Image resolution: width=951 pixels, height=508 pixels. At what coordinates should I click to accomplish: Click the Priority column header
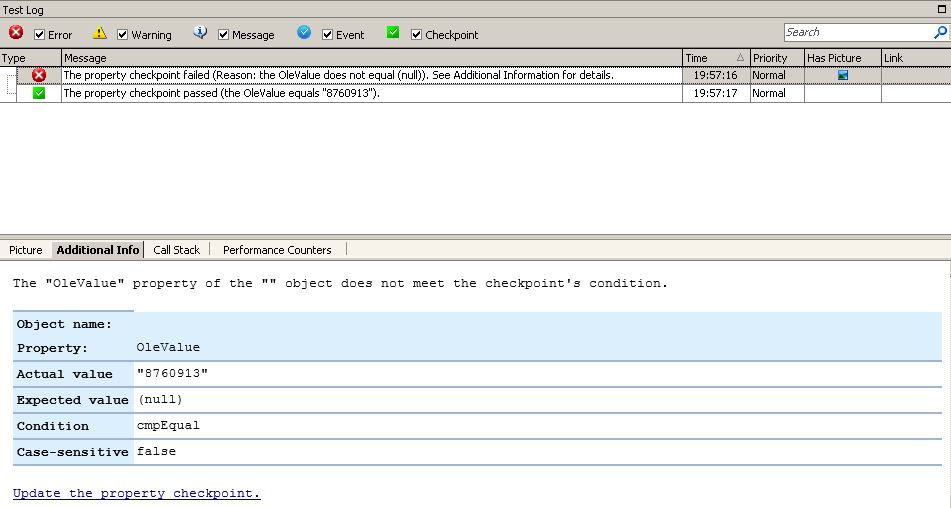pyautogui.click(x=776, y=58)
